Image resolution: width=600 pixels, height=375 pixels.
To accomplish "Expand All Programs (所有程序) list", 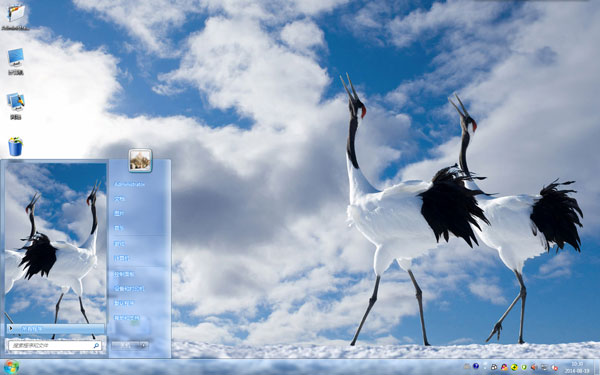I will [x=56, y=329].
